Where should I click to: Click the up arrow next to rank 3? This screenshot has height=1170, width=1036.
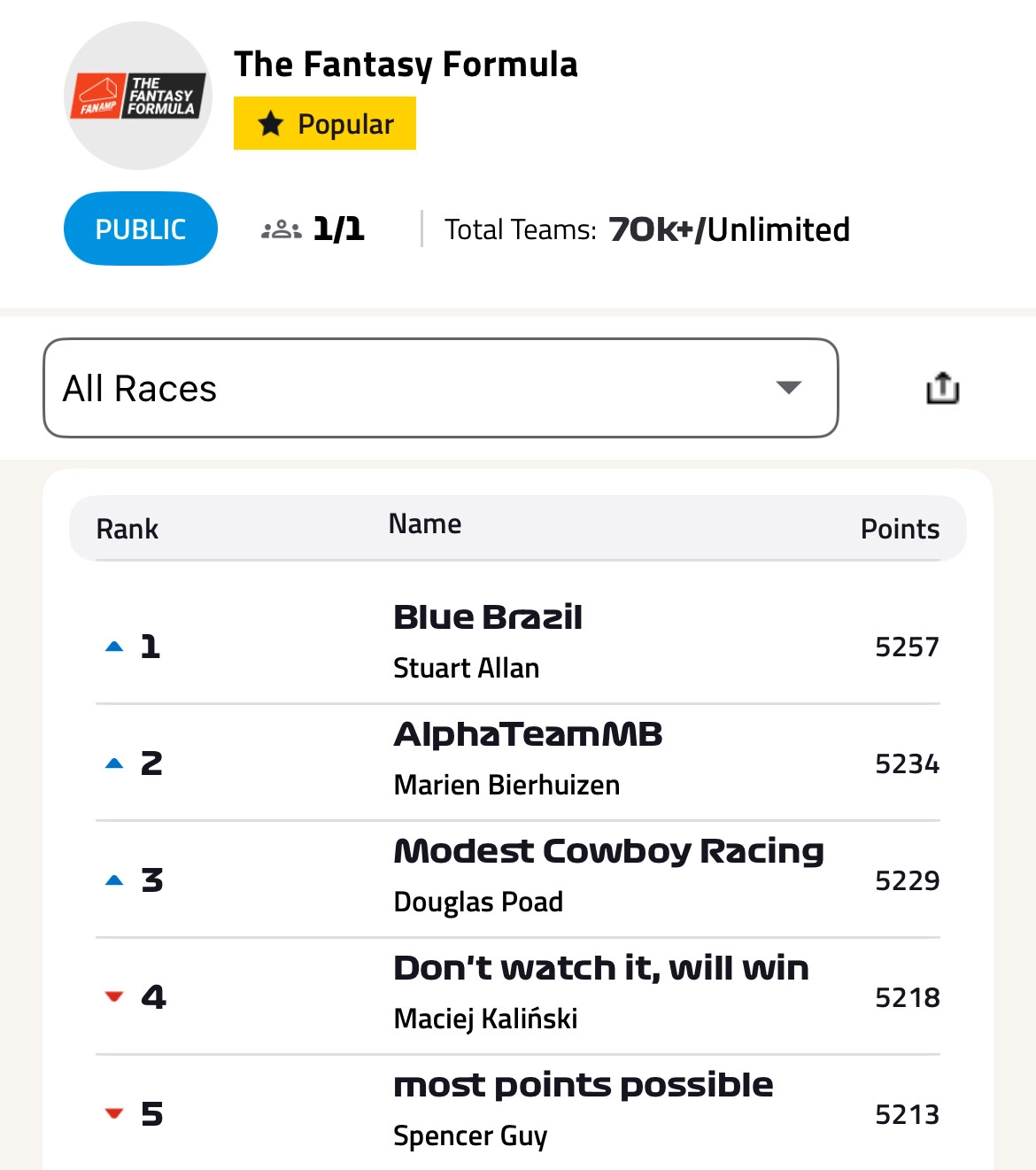click(113, 879)
